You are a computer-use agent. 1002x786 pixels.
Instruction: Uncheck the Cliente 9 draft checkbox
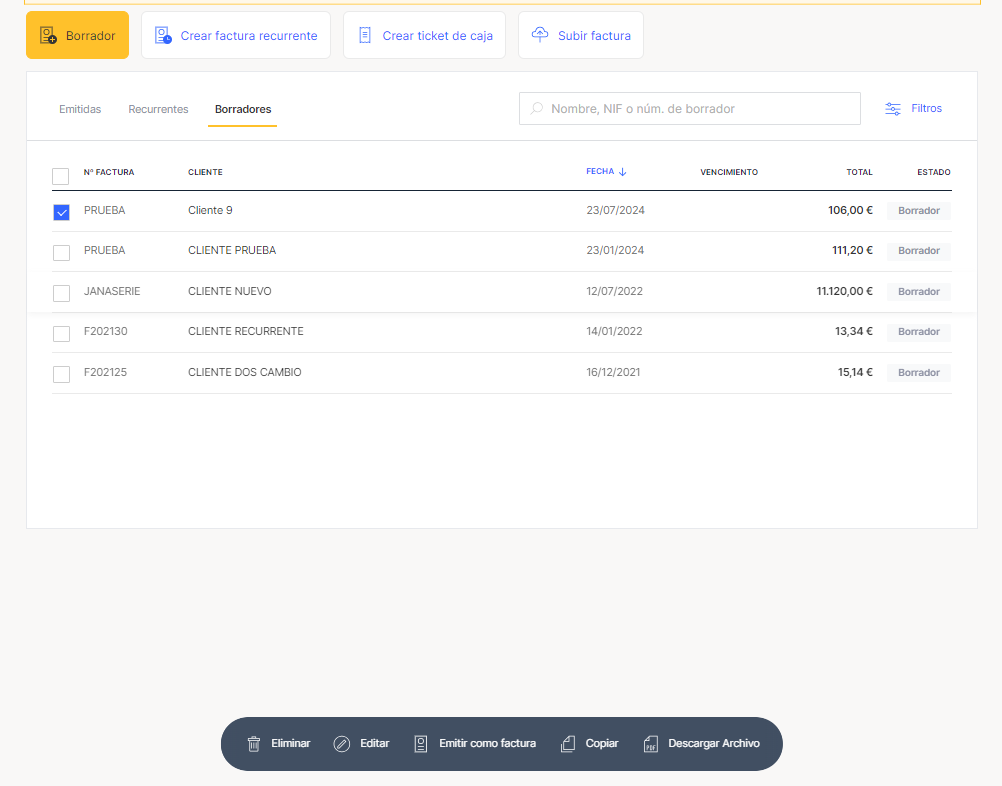click(x=61, y=212)
